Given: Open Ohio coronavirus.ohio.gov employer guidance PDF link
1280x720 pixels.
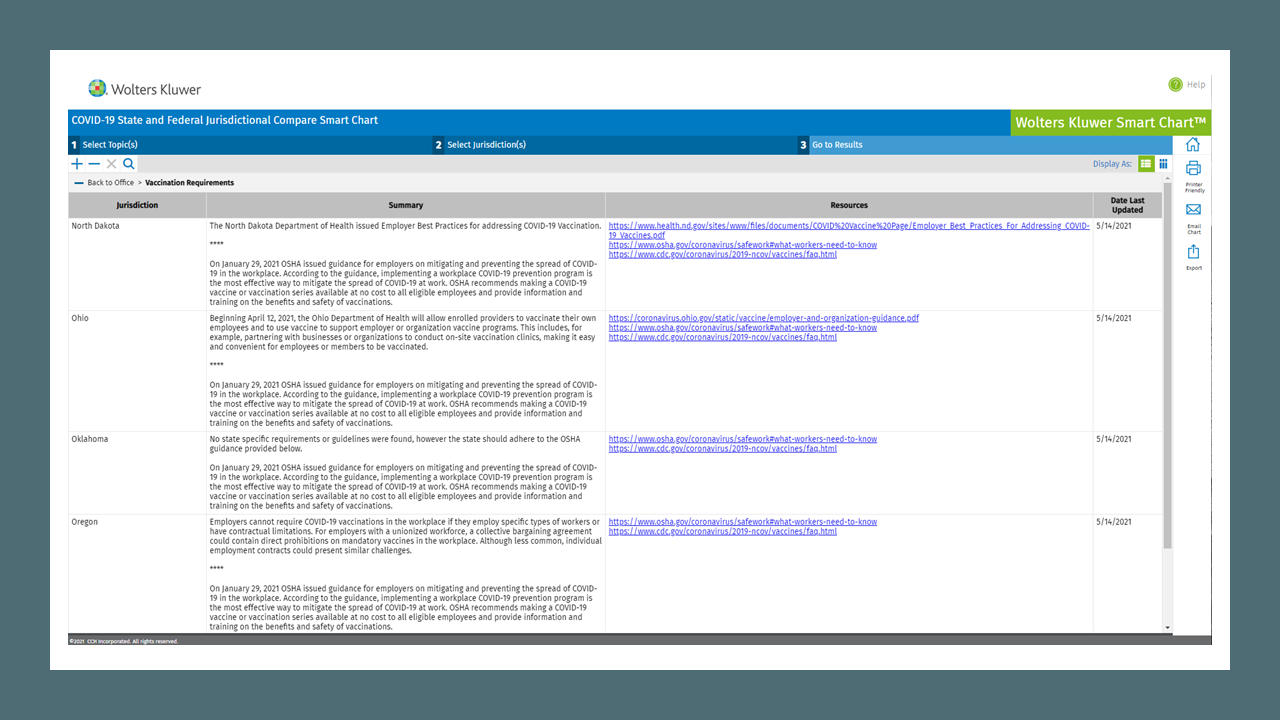Looking at the screenshot, I should 763,318.
